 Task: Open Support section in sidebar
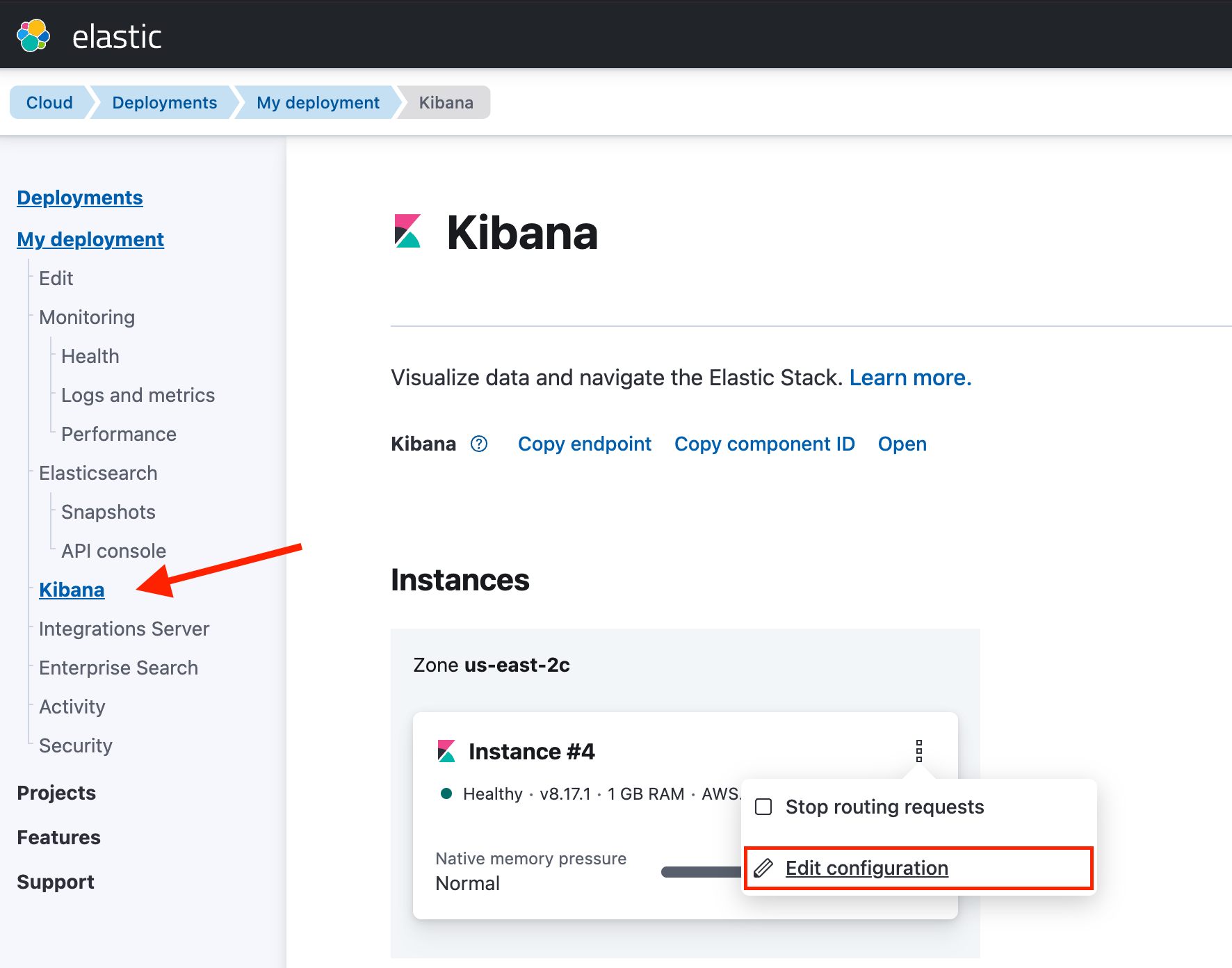(x=56, y=882)
